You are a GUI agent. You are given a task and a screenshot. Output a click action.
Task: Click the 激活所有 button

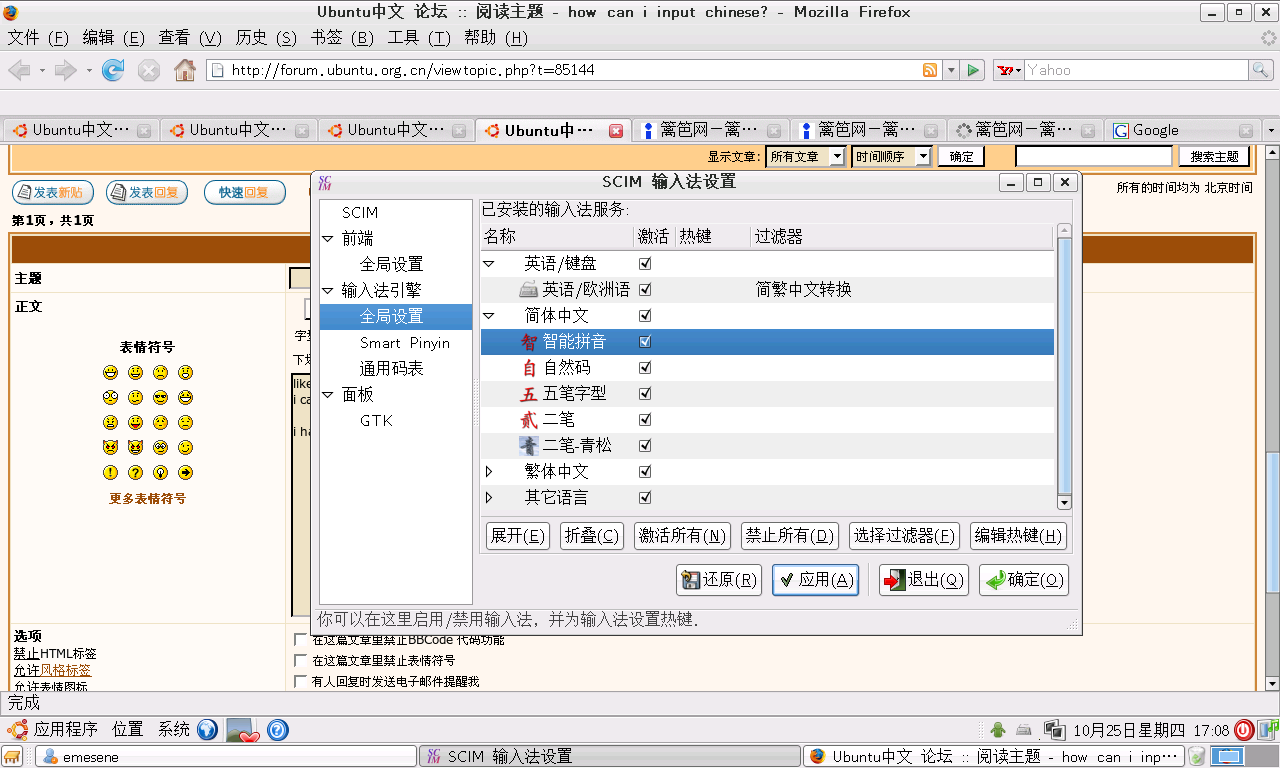tap(683, 536)
